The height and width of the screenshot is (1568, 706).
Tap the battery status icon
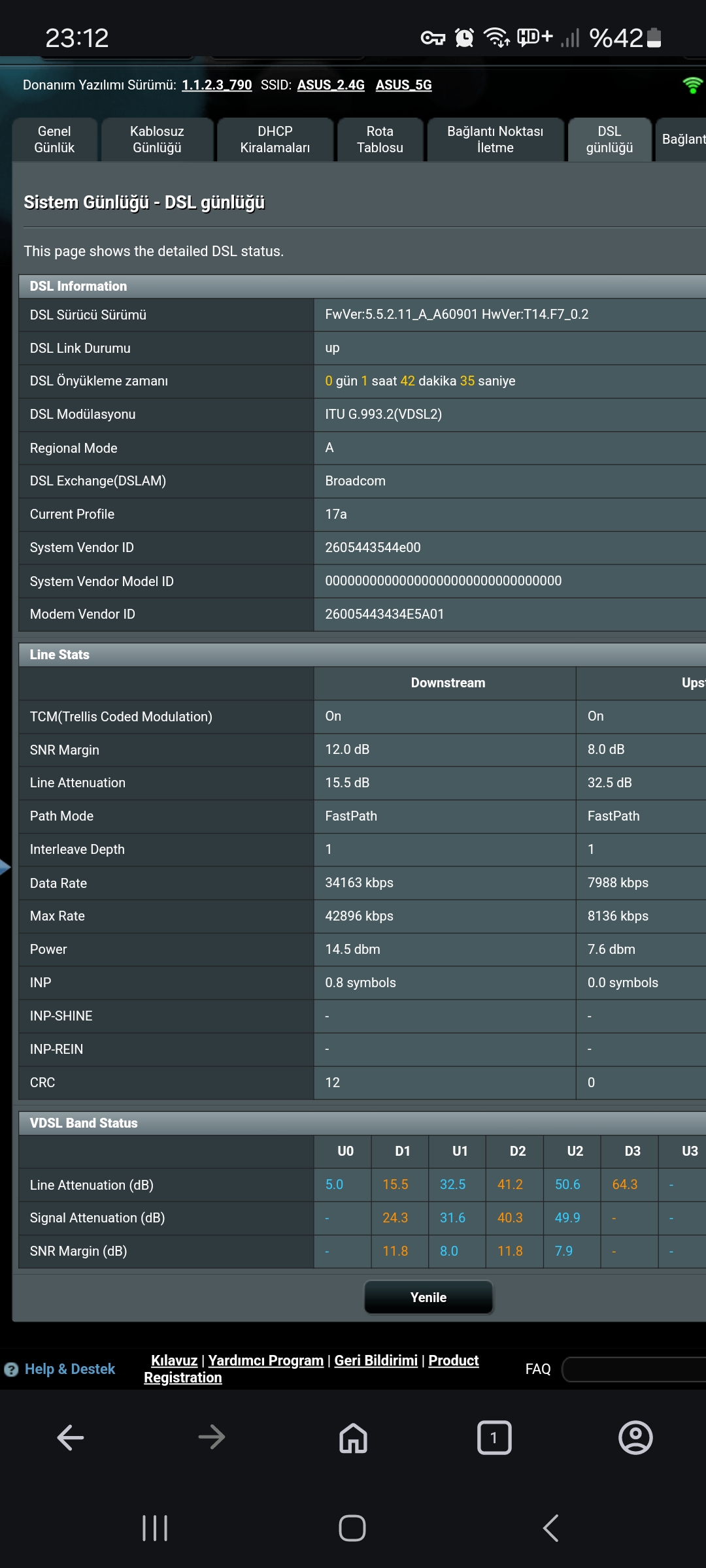[x=654, y=38]
